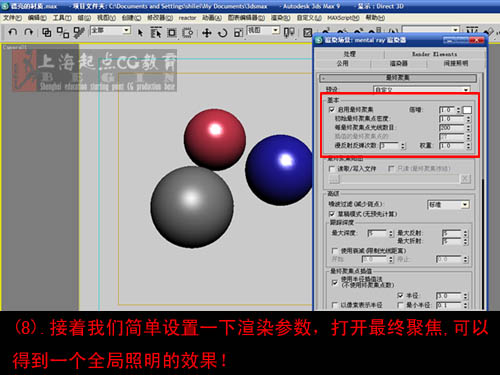Activate the Select Object arrow tool
The image size is (500, 375).
140,33
